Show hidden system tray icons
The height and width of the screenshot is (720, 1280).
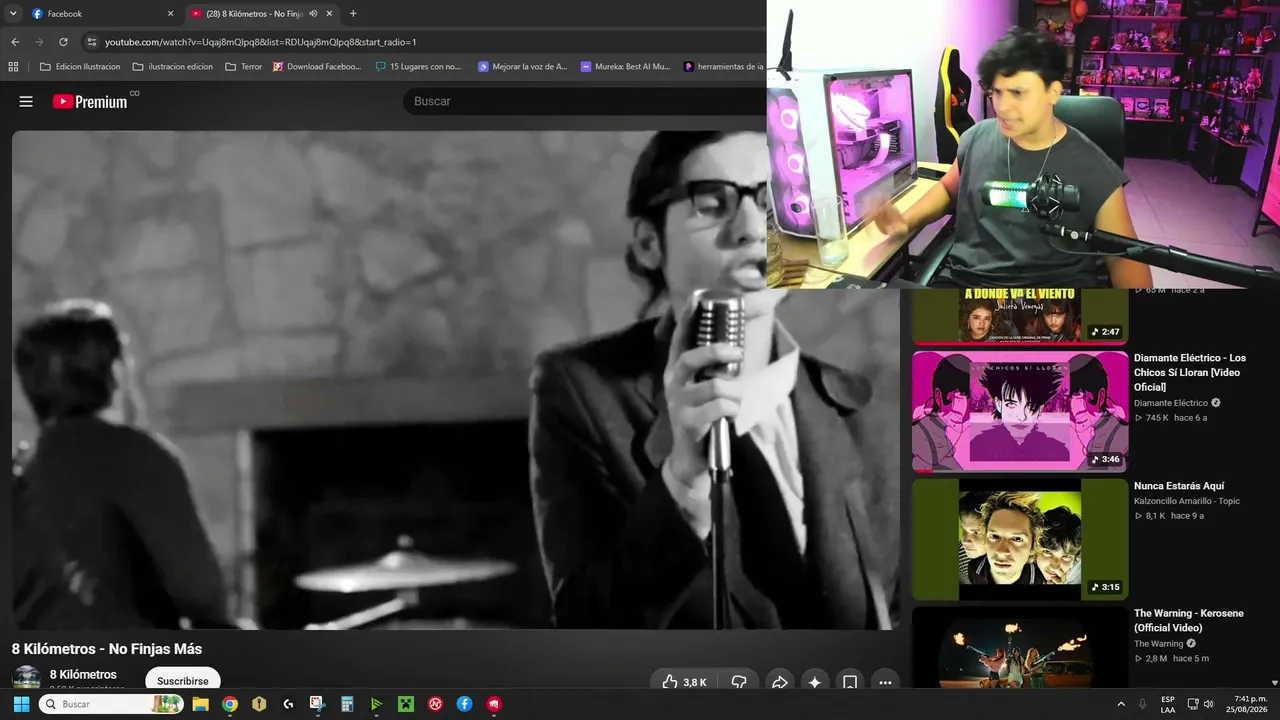click(x=1121, y=704)
